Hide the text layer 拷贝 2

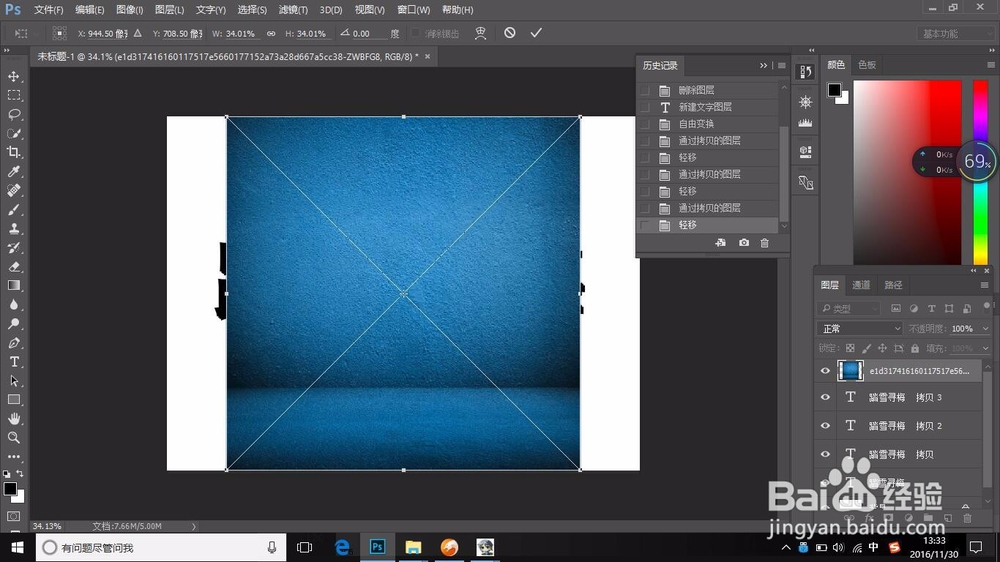(x=825, y=425)
